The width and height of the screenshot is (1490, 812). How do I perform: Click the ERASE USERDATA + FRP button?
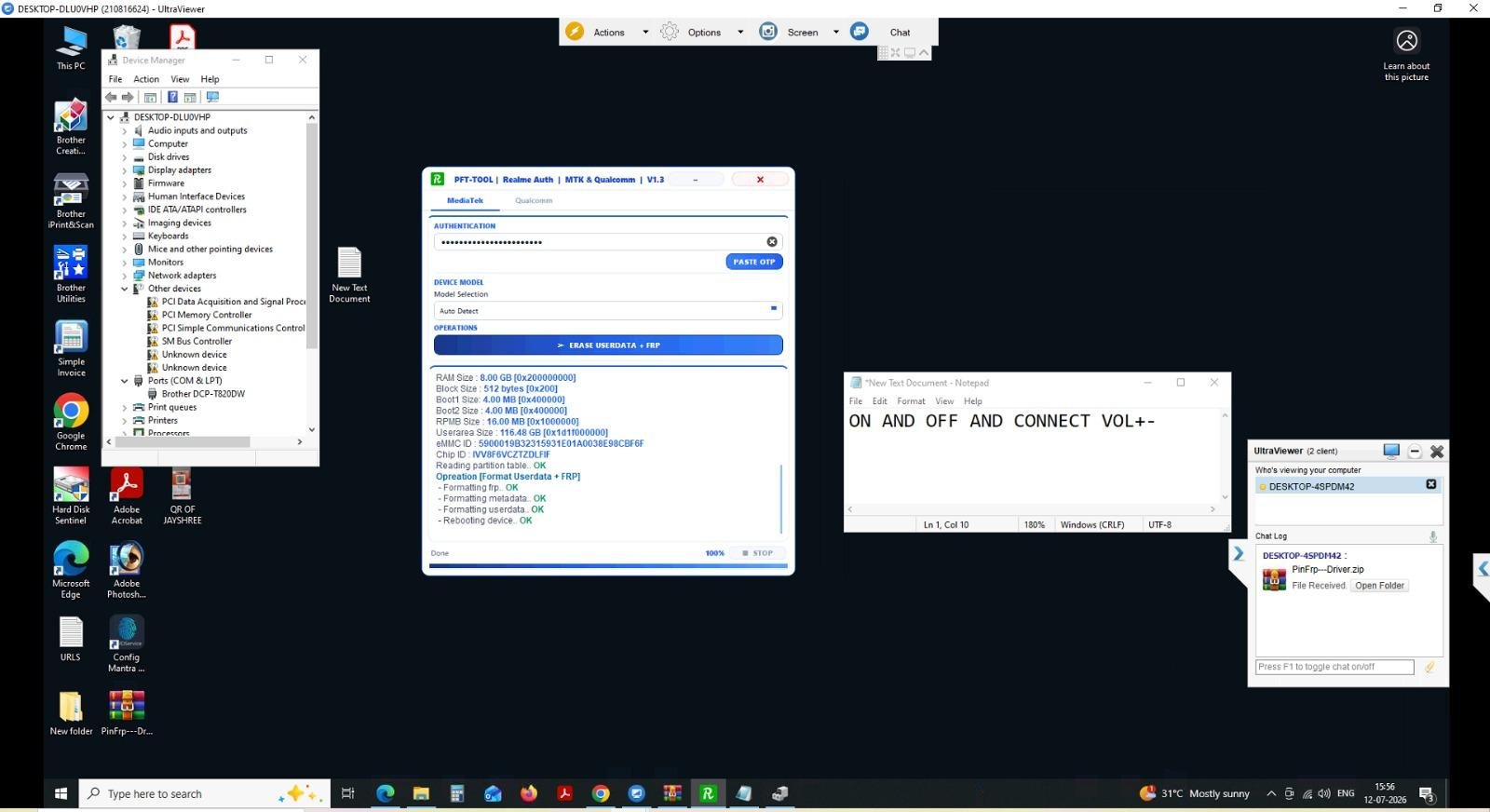click(x=608, y=345)
